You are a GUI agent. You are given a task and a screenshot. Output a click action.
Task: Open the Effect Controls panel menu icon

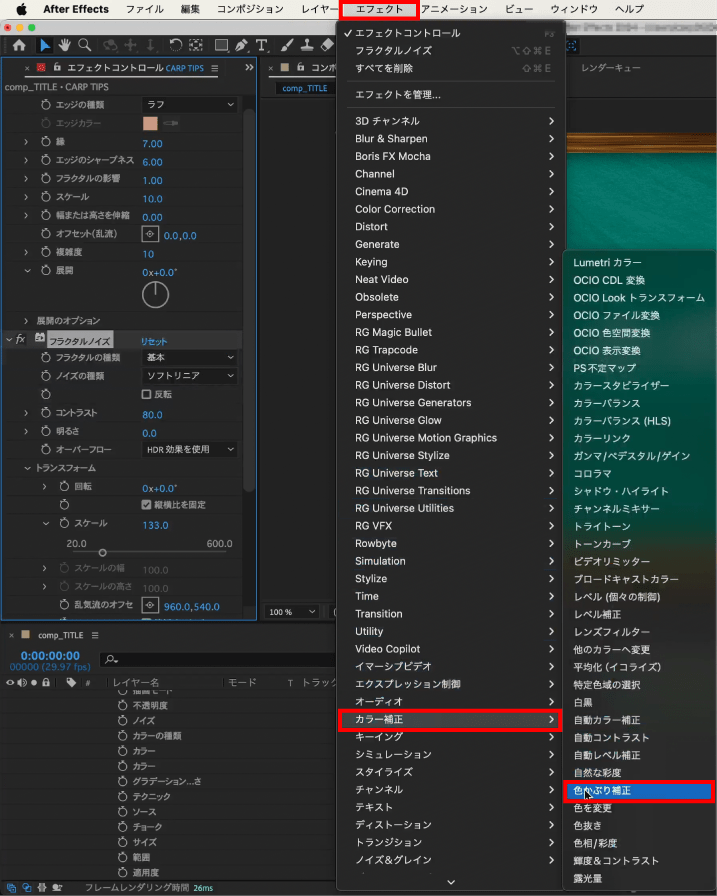(215, 68)
